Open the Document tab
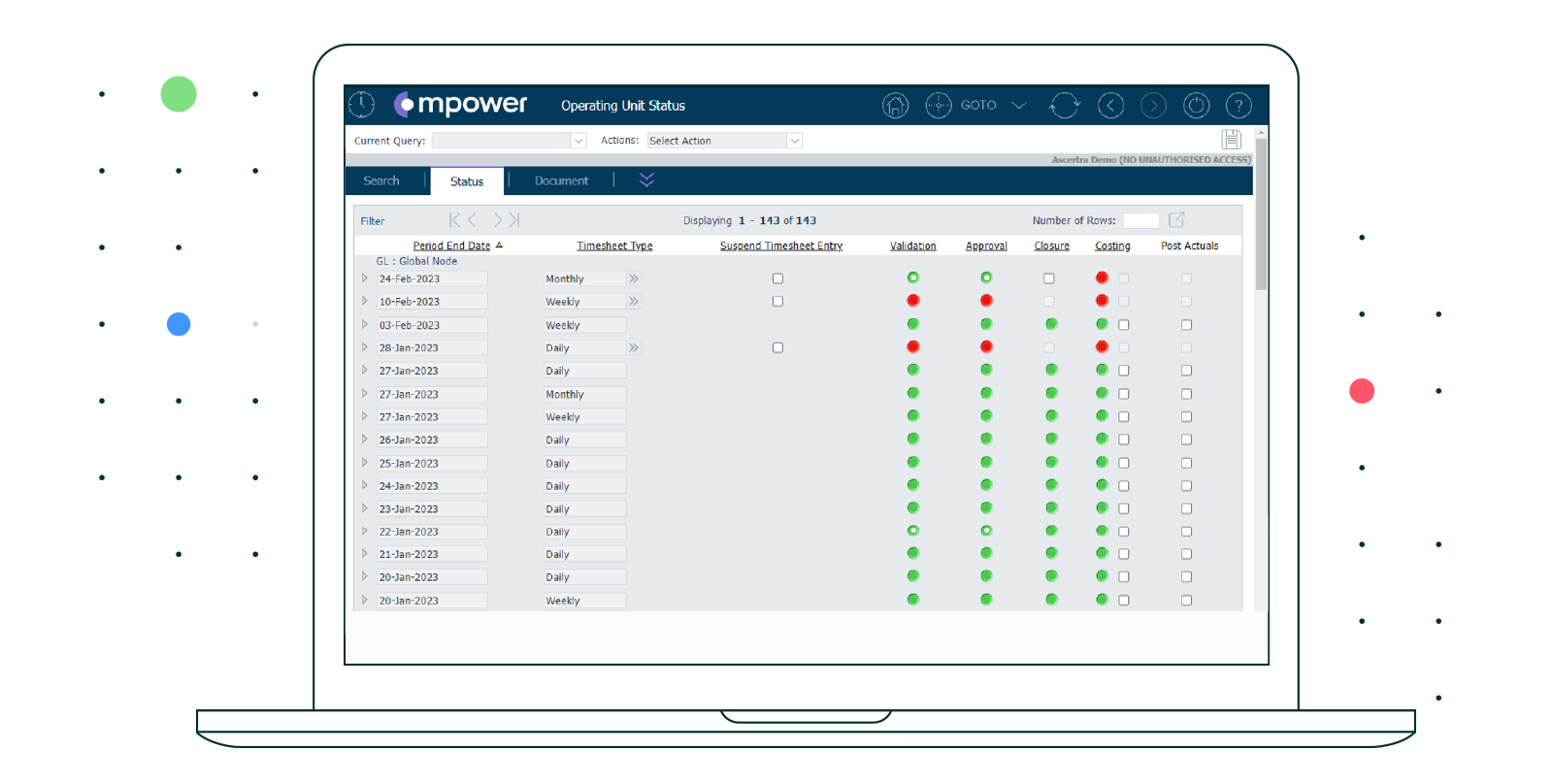This screenshot has width=1553, height=784. pyautogui.click(x=561, y=181)
